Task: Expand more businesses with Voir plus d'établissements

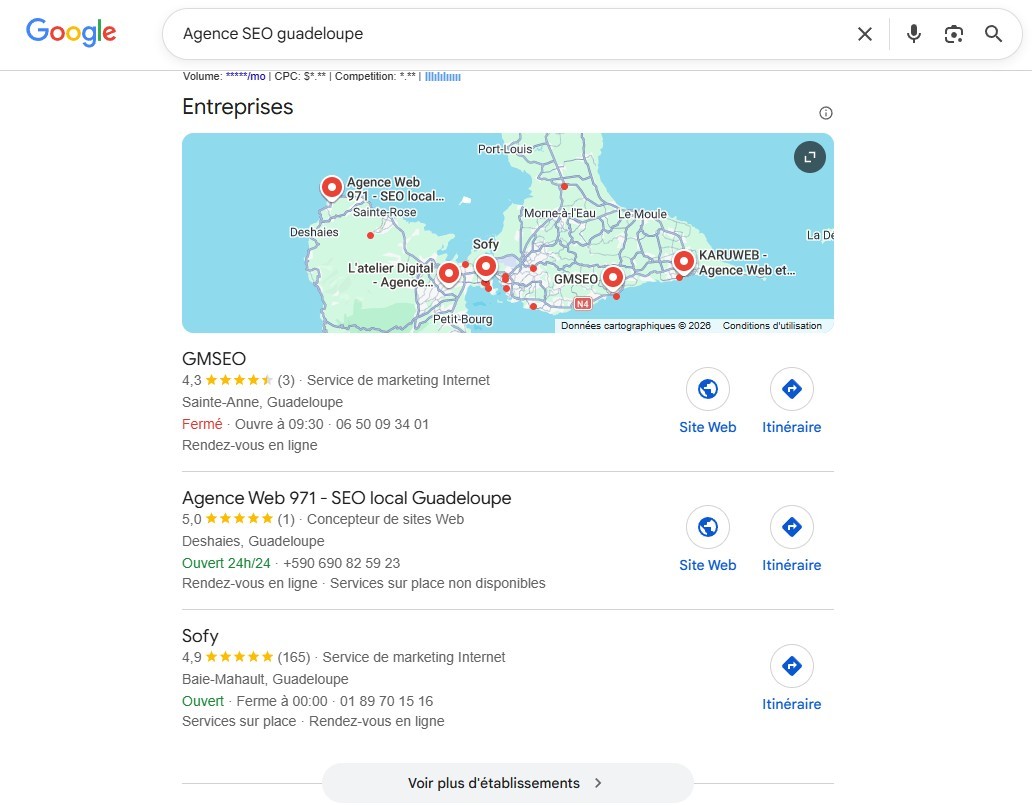Action: coord(507,783)
